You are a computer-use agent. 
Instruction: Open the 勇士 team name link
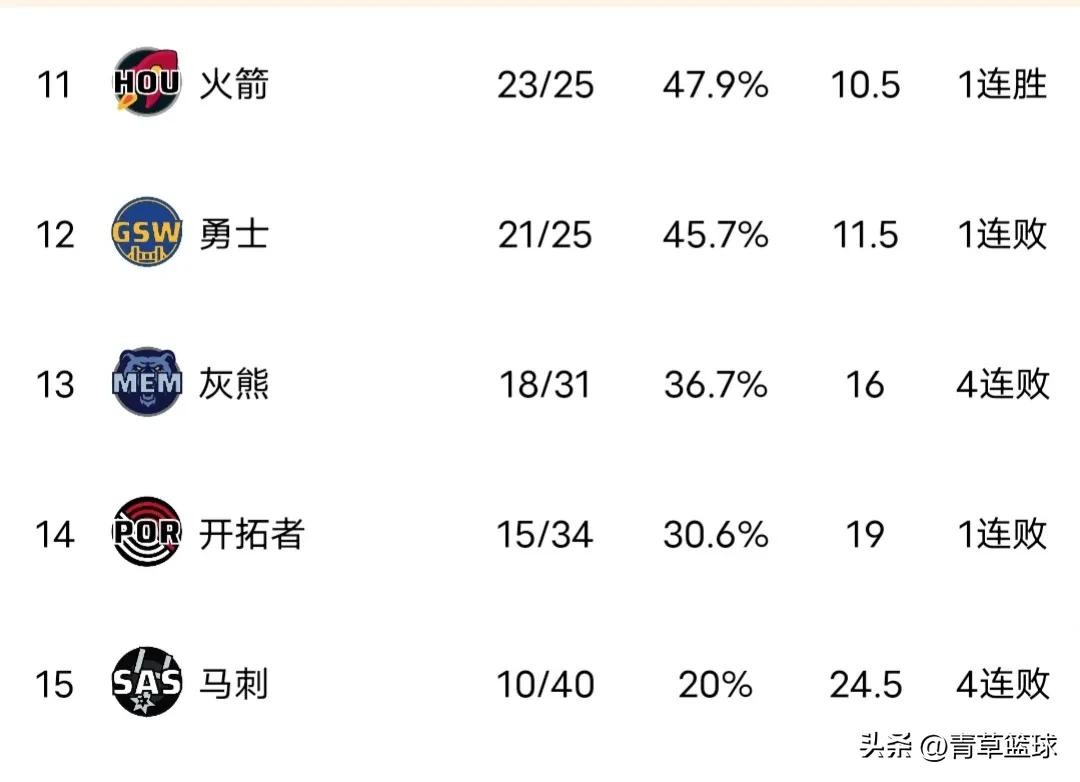click(234, 234)
